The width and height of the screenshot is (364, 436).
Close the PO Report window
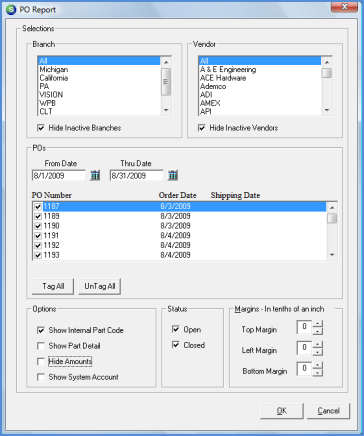[344, 7]
